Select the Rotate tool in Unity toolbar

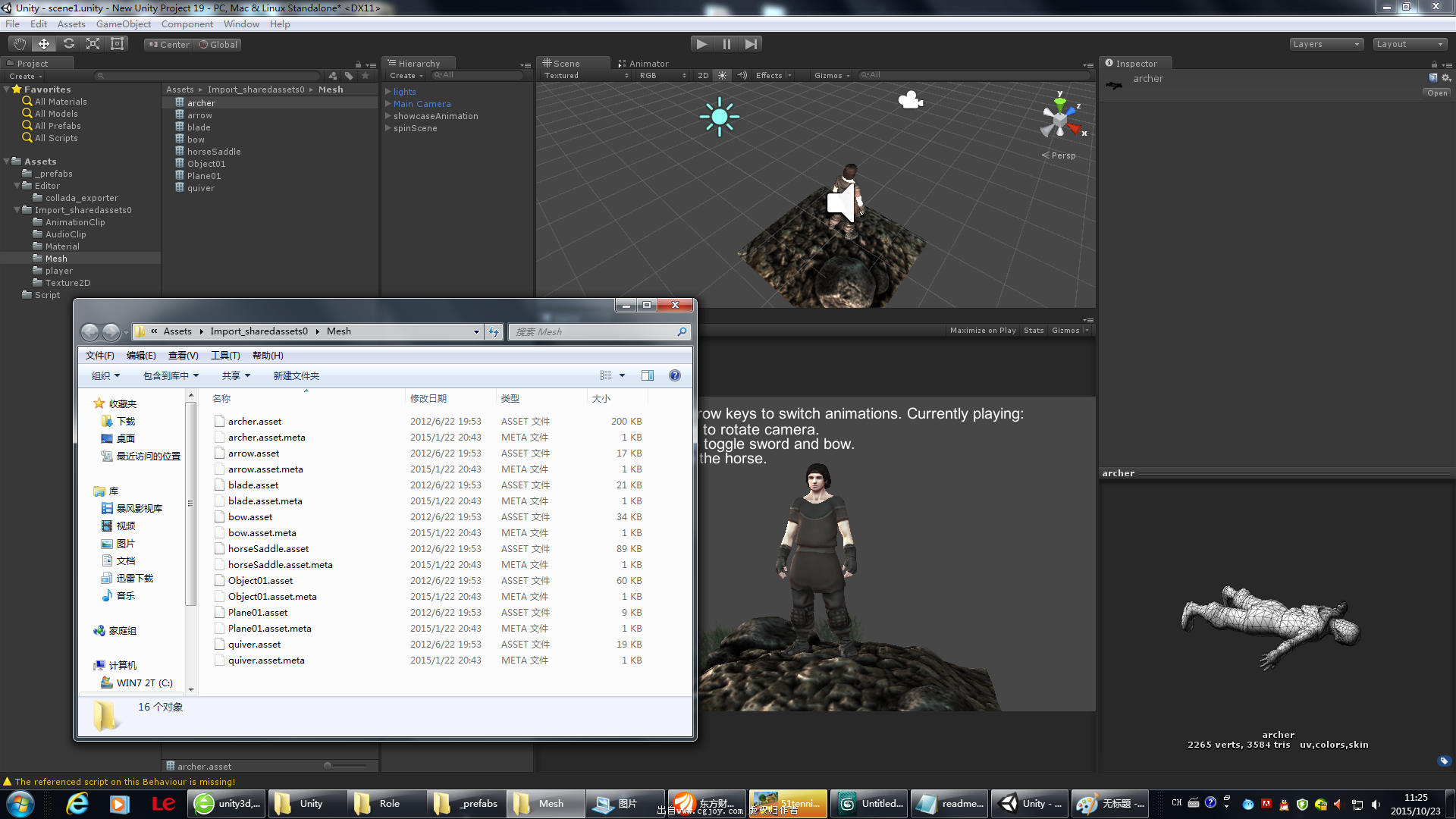coord(68,44)
